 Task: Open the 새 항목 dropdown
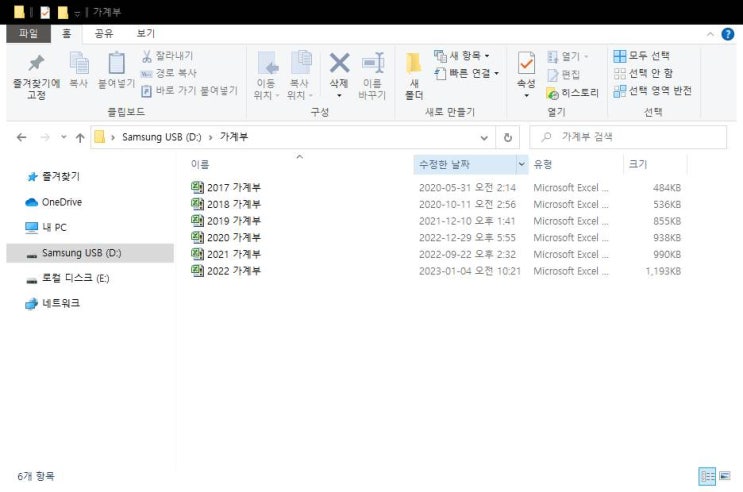pyautogui.click(x=462, y=56)
